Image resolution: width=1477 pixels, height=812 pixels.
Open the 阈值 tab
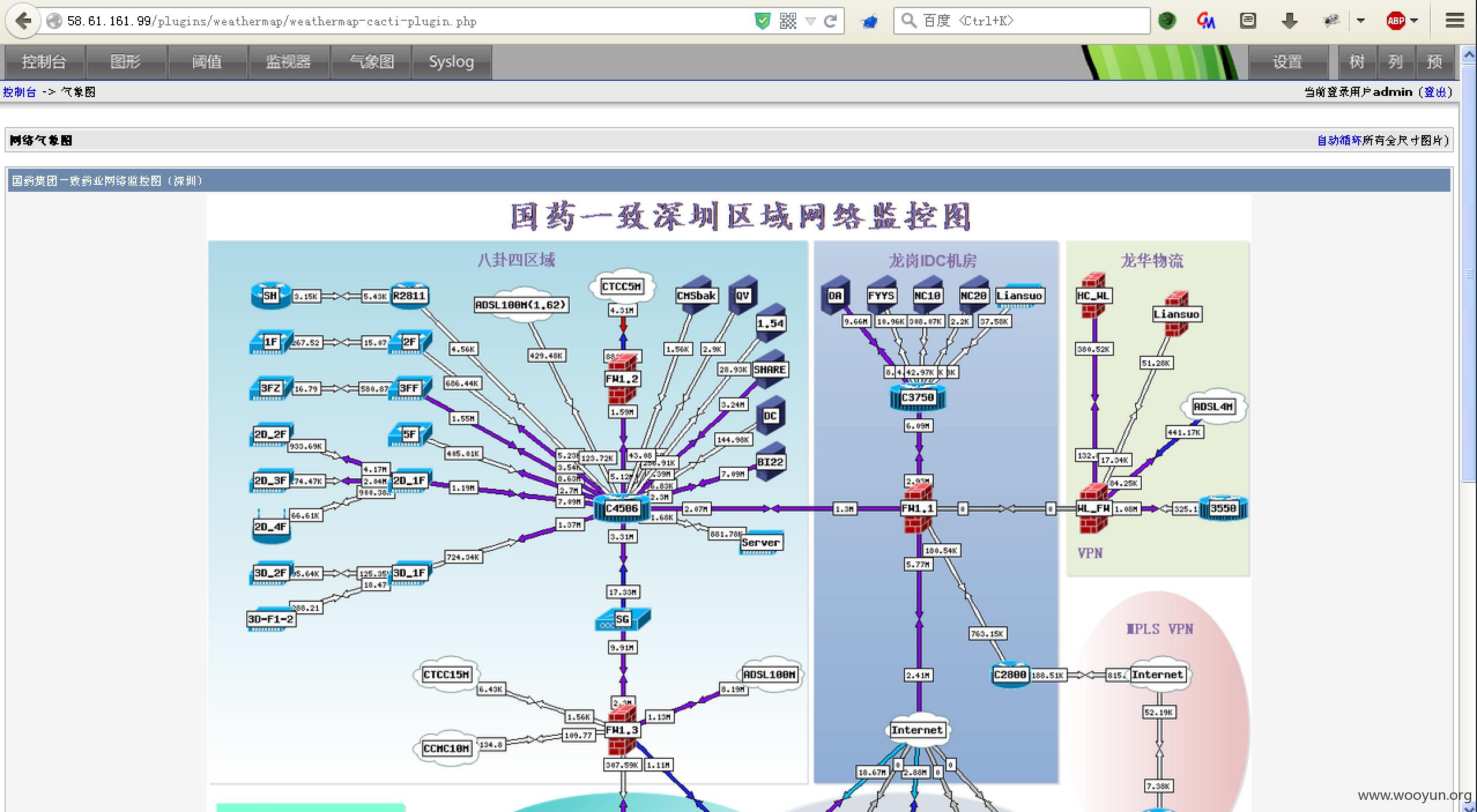(207, 62)
